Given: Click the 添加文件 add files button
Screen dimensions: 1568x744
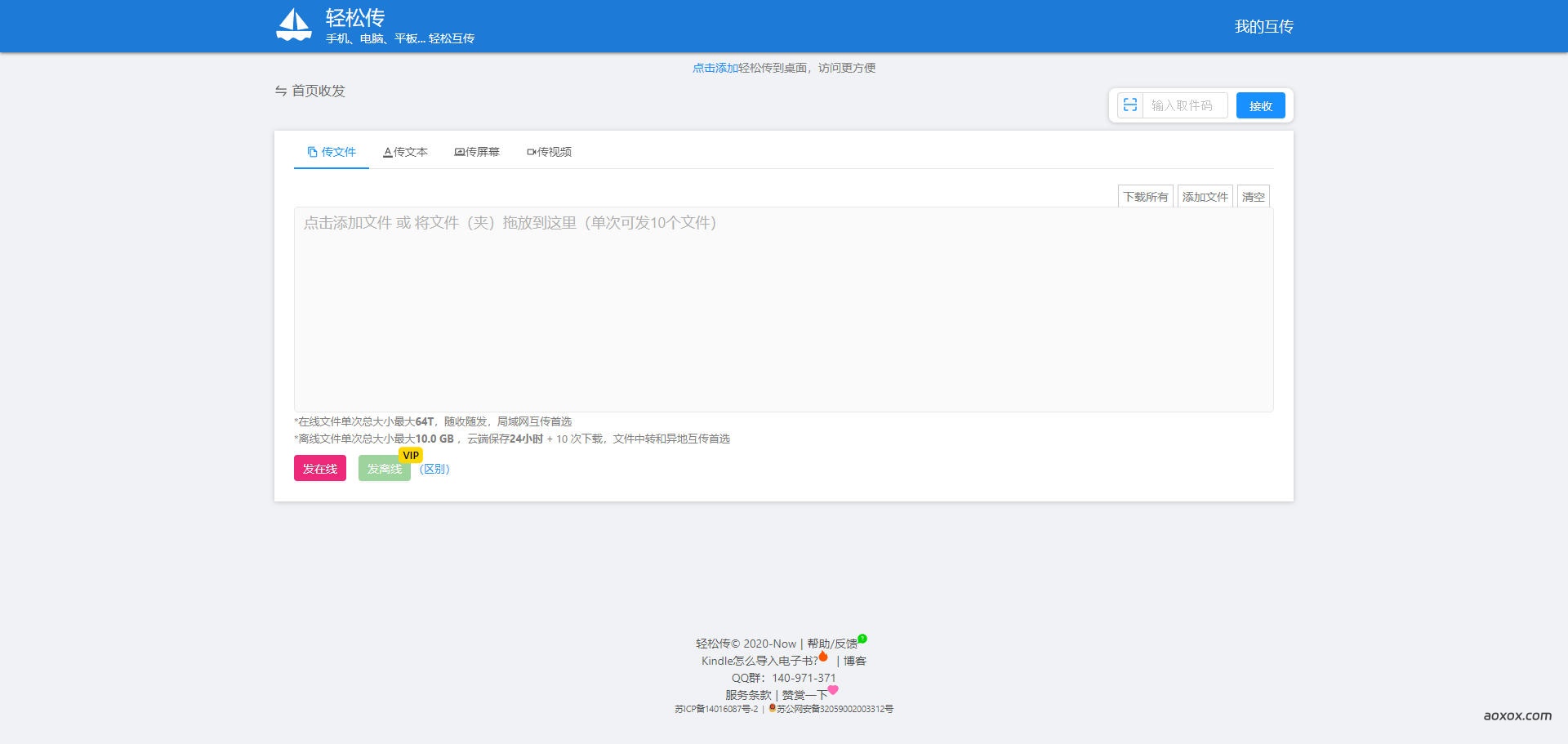Looking at the screenshot, I should (x=1205, y=196).
